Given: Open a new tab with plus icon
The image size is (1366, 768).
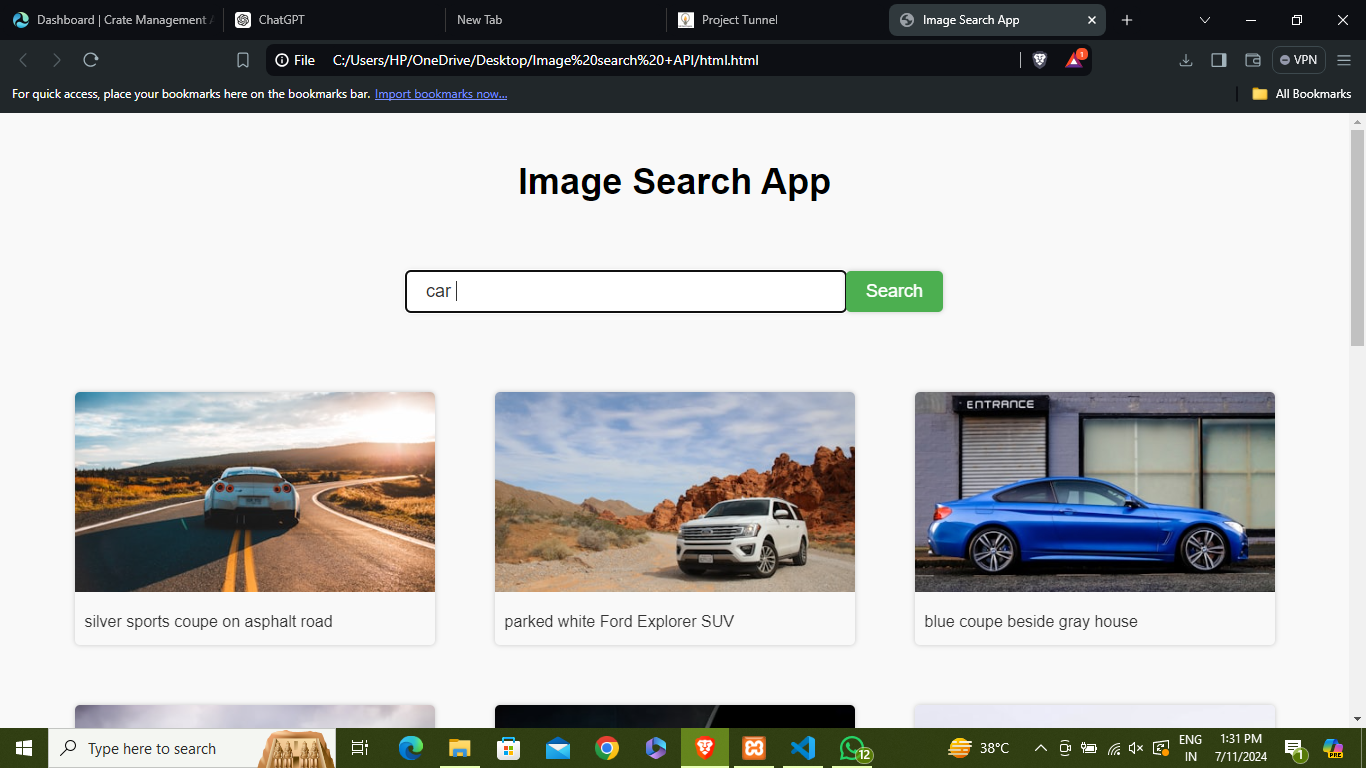Looking at the screenshot, I should click(x=1127, y=20).
